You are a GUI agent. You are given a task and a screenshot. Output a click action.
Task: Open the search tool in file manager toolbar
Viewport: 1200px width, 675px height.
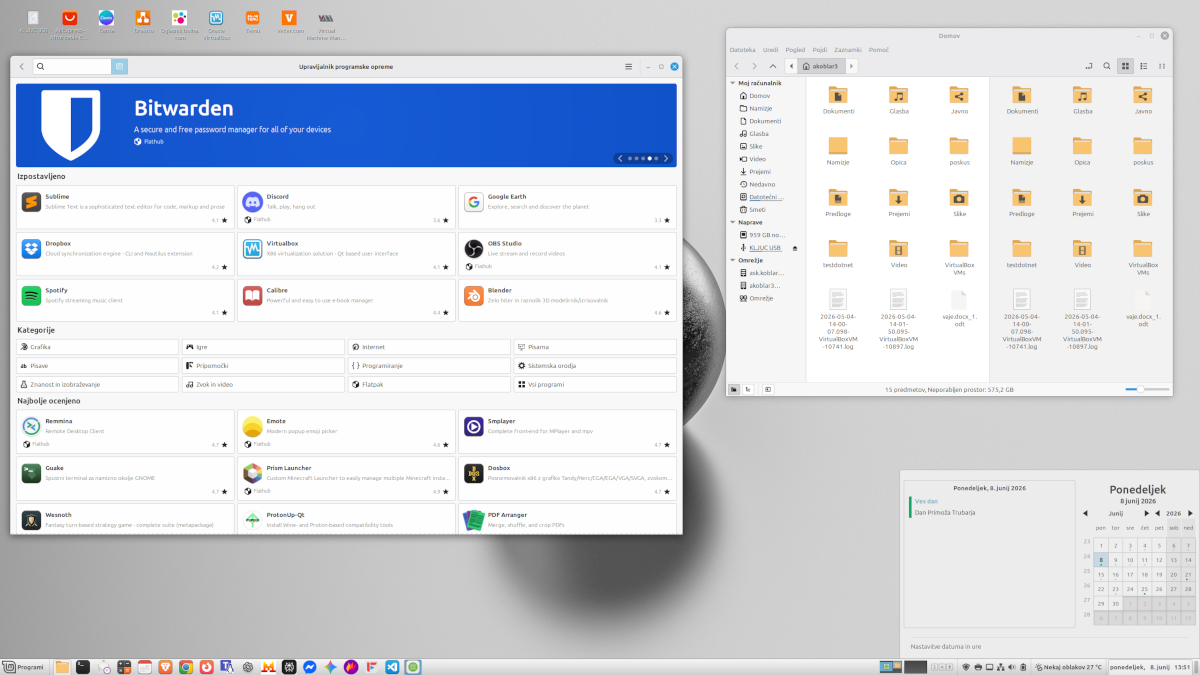click(x=1107, y=66)
